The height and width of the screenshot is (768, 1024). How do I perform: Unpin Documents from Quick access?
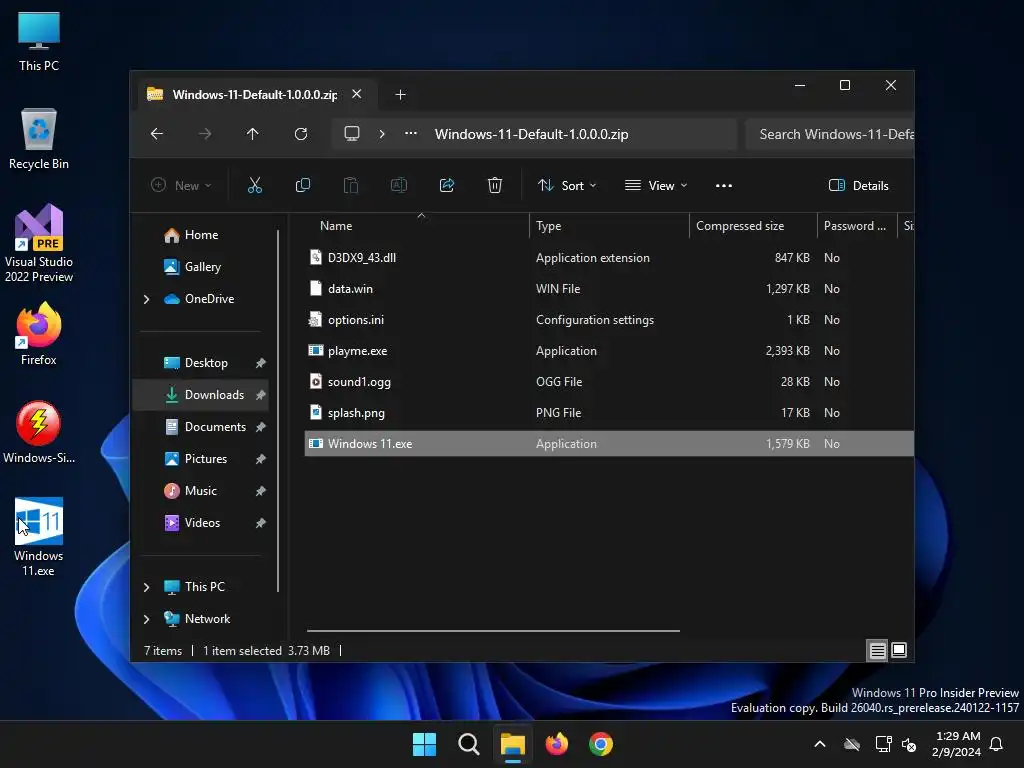coord(260,427)
